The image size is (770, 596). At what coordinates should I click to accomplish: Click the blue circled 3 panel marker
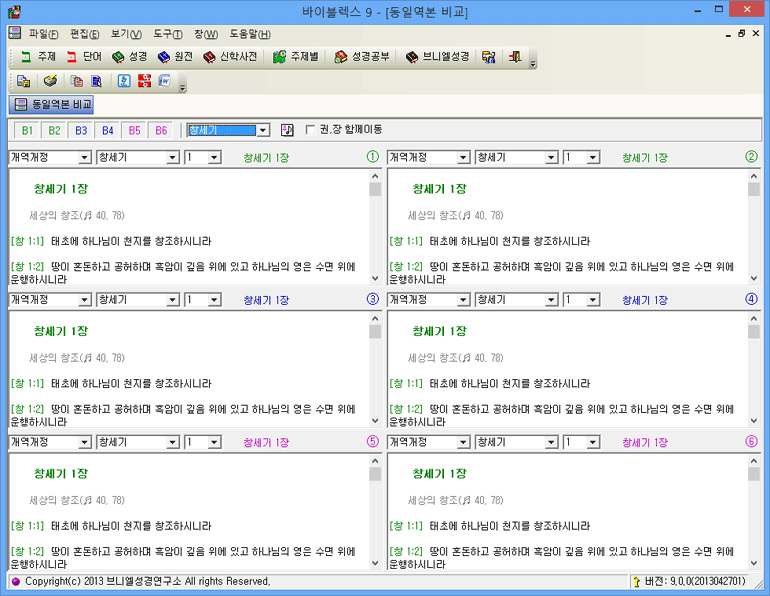(x=373, y=299)
